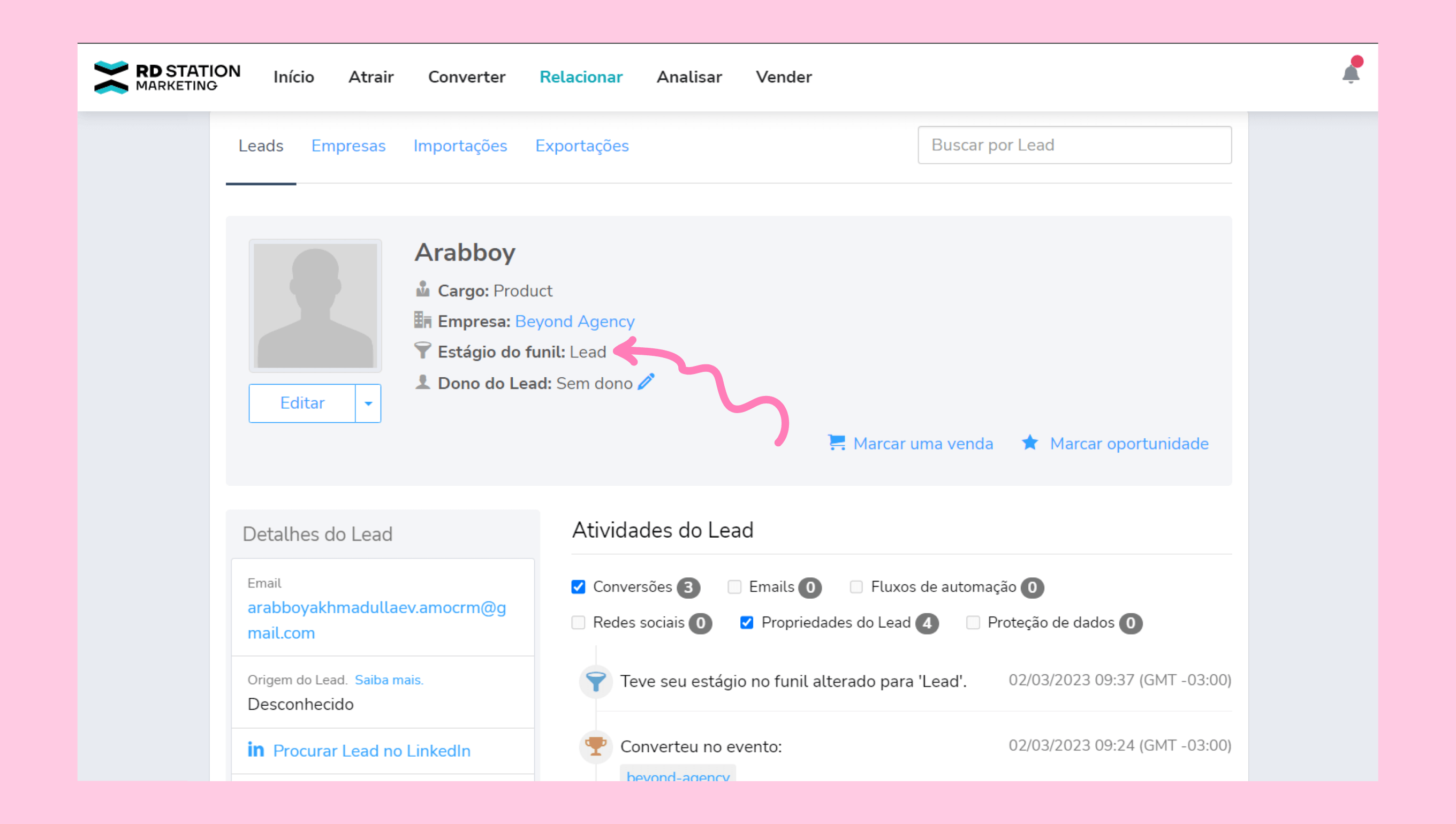Image resolution: width=1456 pixels, height=824 pixels.
Task: Switch to the Exportações tab
Action: (x=582, y=146)
